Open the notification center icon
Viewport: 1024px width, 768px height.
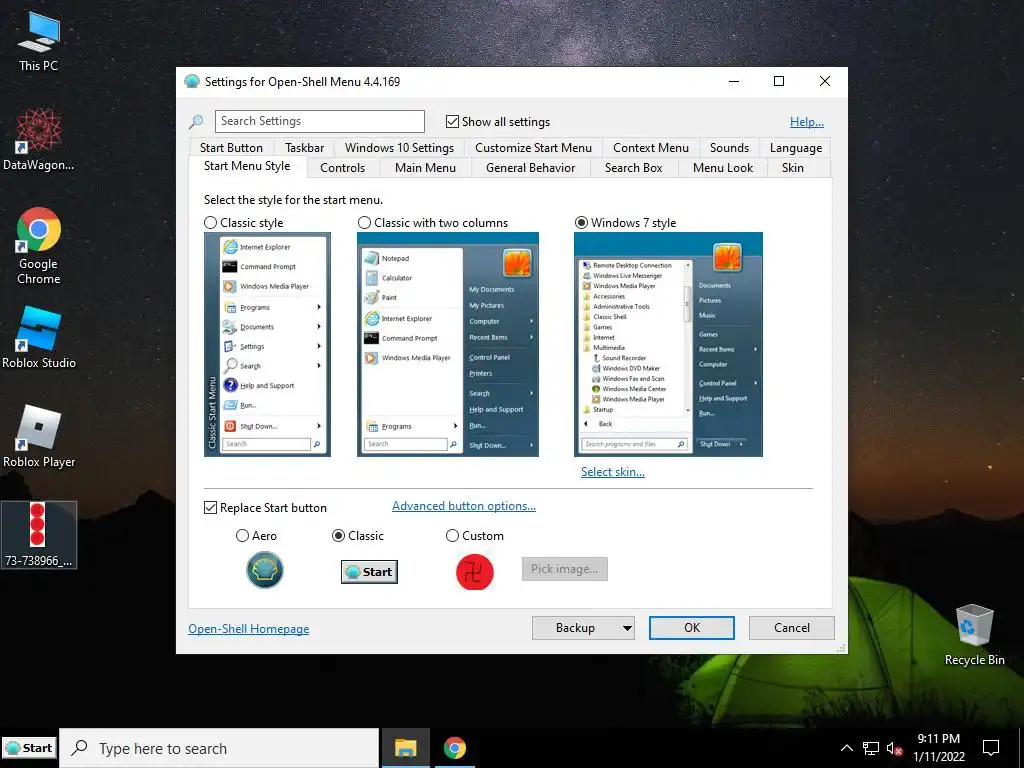991,748
